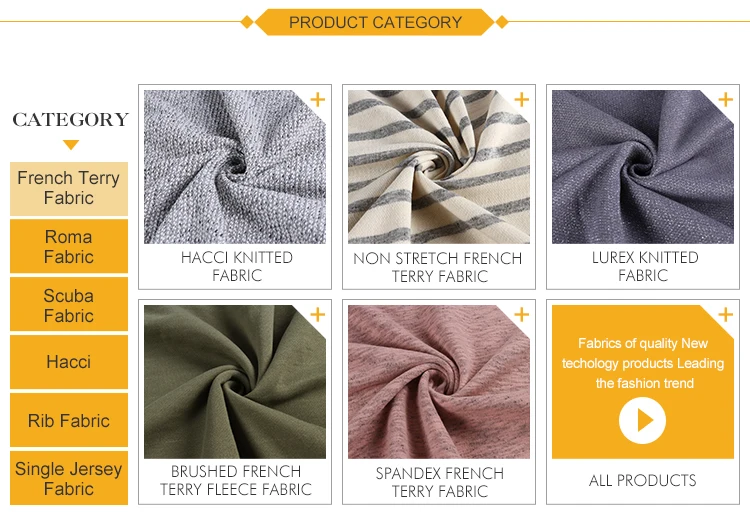Click plus icon on Spandex French Terry card
This screenshot has height=527, width=750.
coord(521,315)
